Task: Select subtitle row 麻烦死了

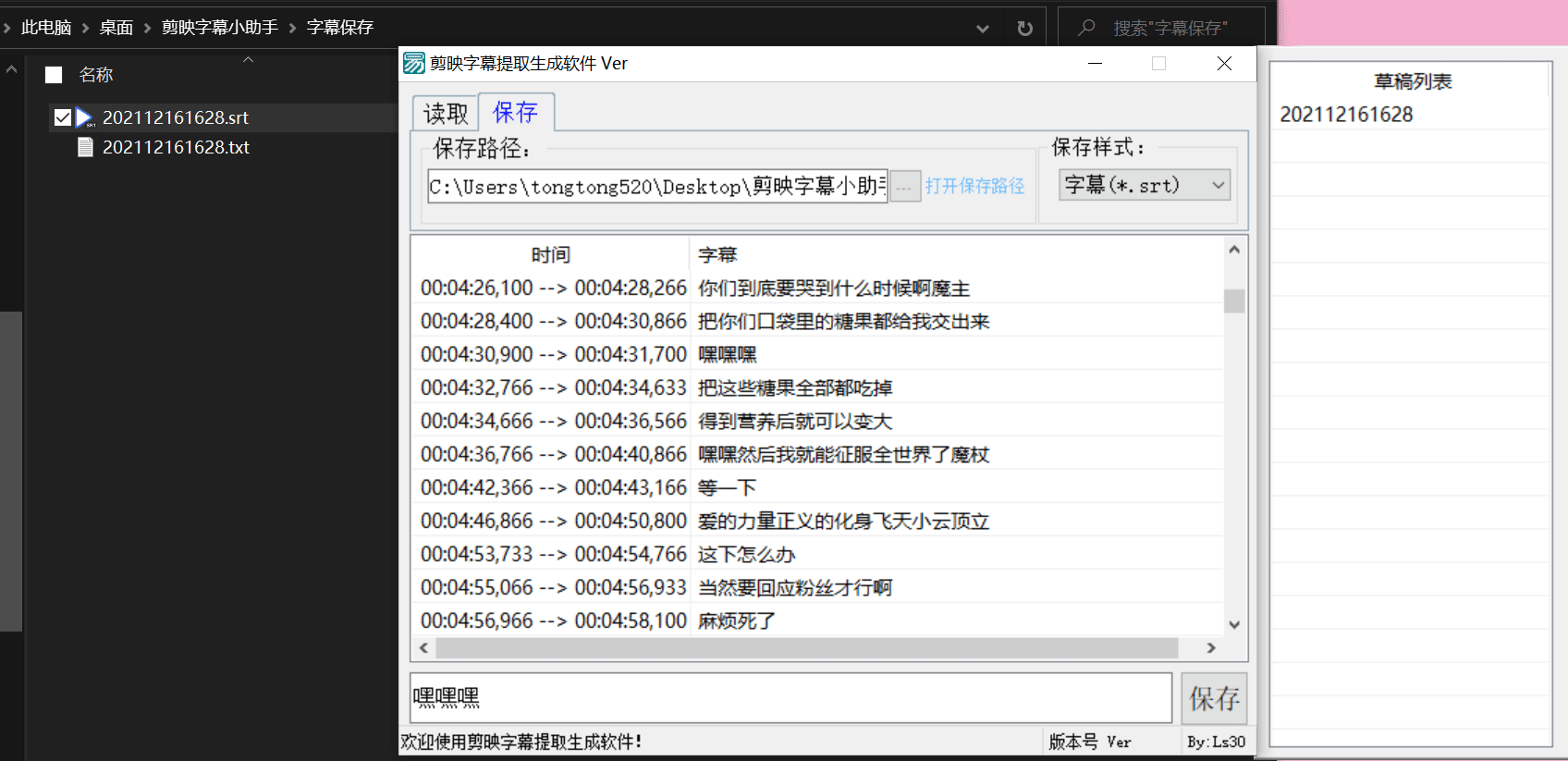Action: click(x=817, y=620)
